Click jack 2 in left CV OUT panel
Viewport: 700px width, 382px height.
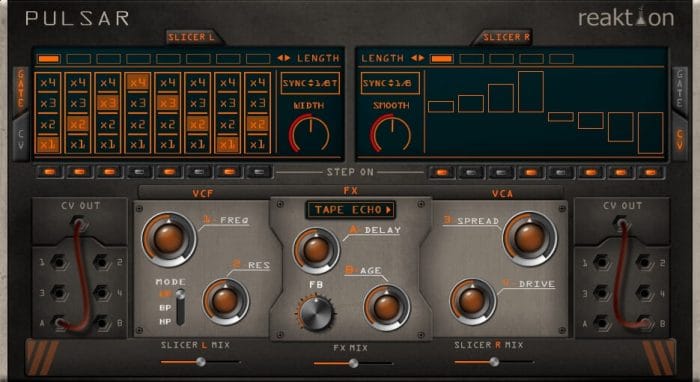pyautogui.click(x=102, y=262)
